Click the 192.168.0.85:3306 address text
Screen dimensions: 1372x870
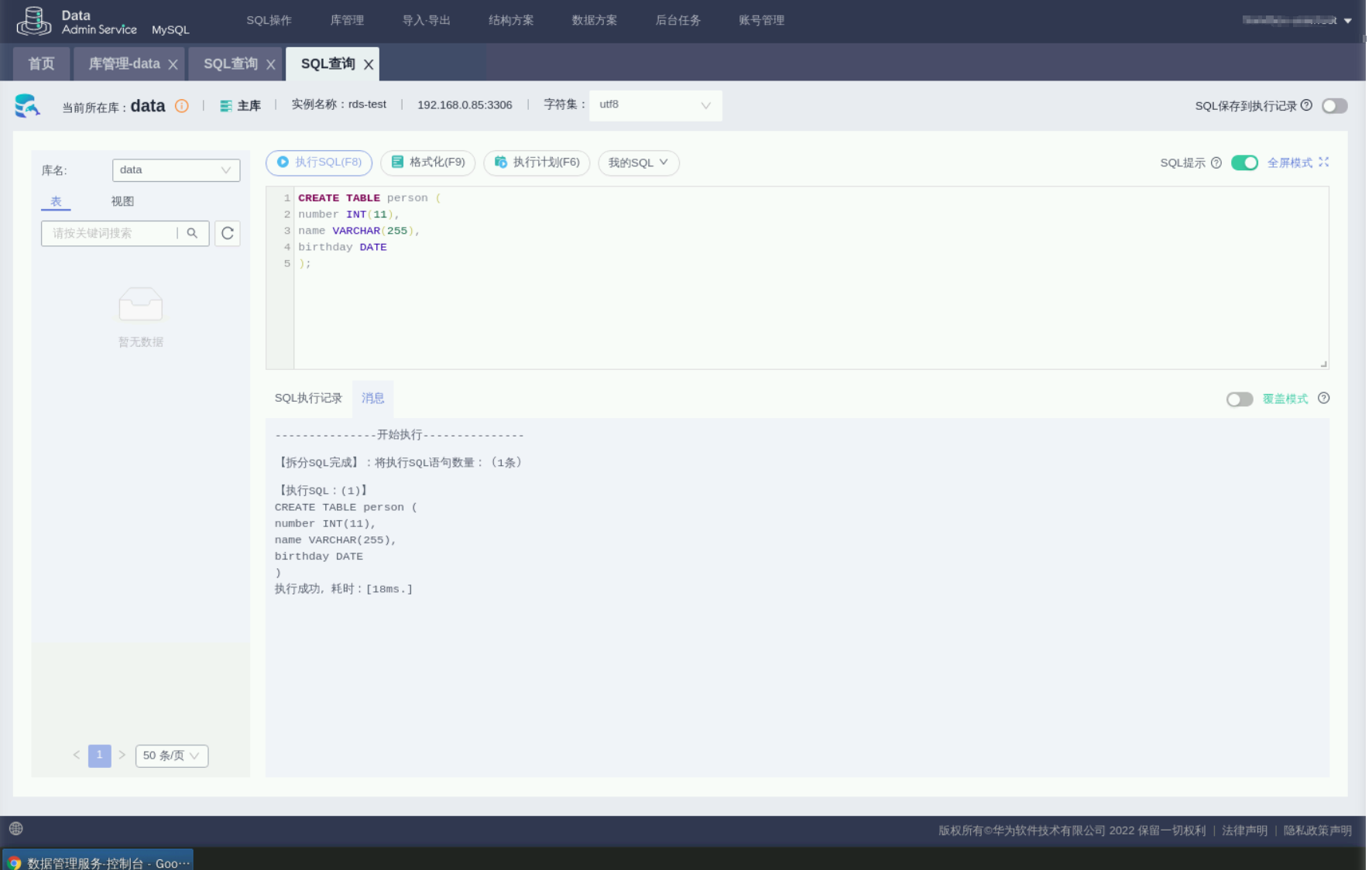[x=465, y=105]
